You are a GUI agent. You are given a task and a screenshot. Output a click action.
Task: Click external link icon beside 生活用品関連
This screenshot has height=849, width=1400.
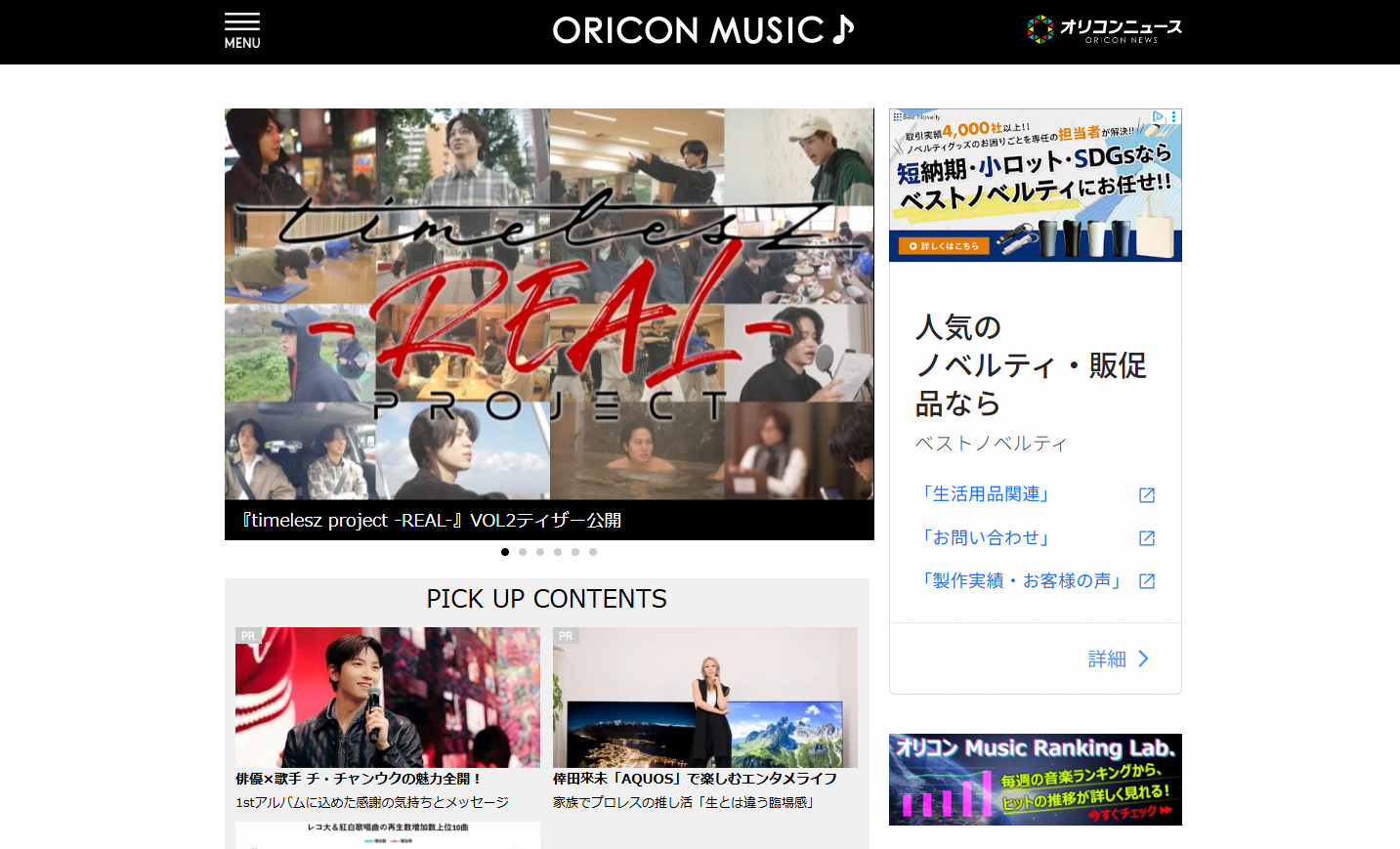(1147, 495)
